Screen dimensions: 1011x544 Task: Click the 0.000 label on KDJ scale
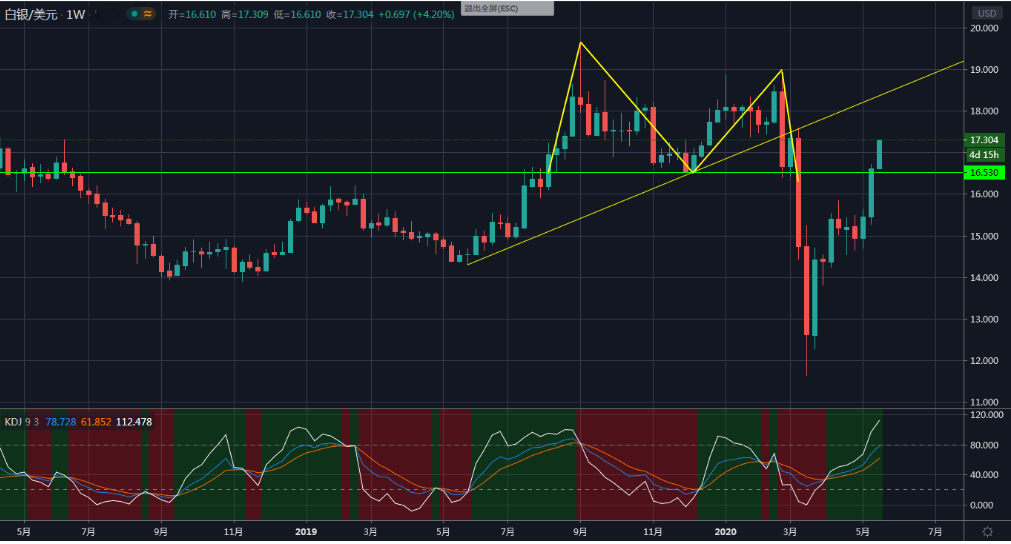click(981, 505)
